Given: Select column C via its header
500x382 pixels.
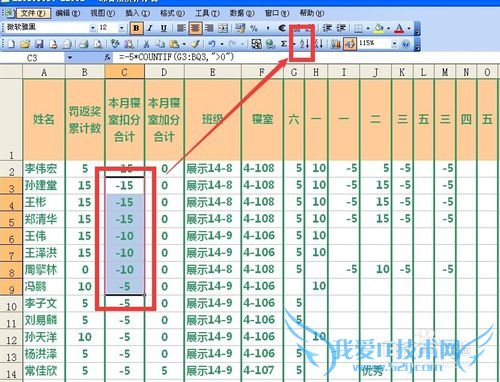Looking at the screenshot, I should coord(124,72).
